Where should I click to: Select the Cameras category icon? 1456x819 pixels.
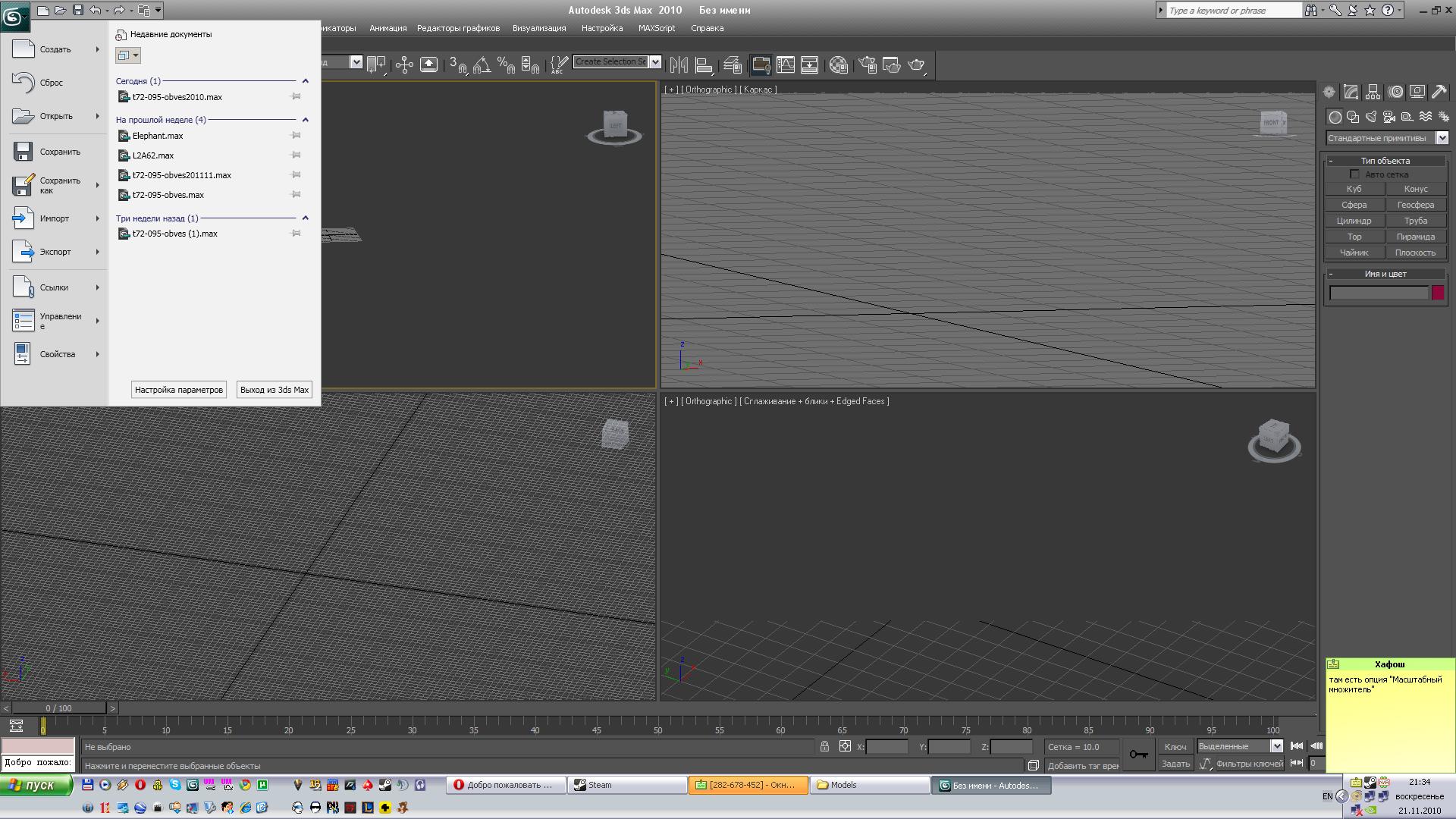tap(1389, 117)
